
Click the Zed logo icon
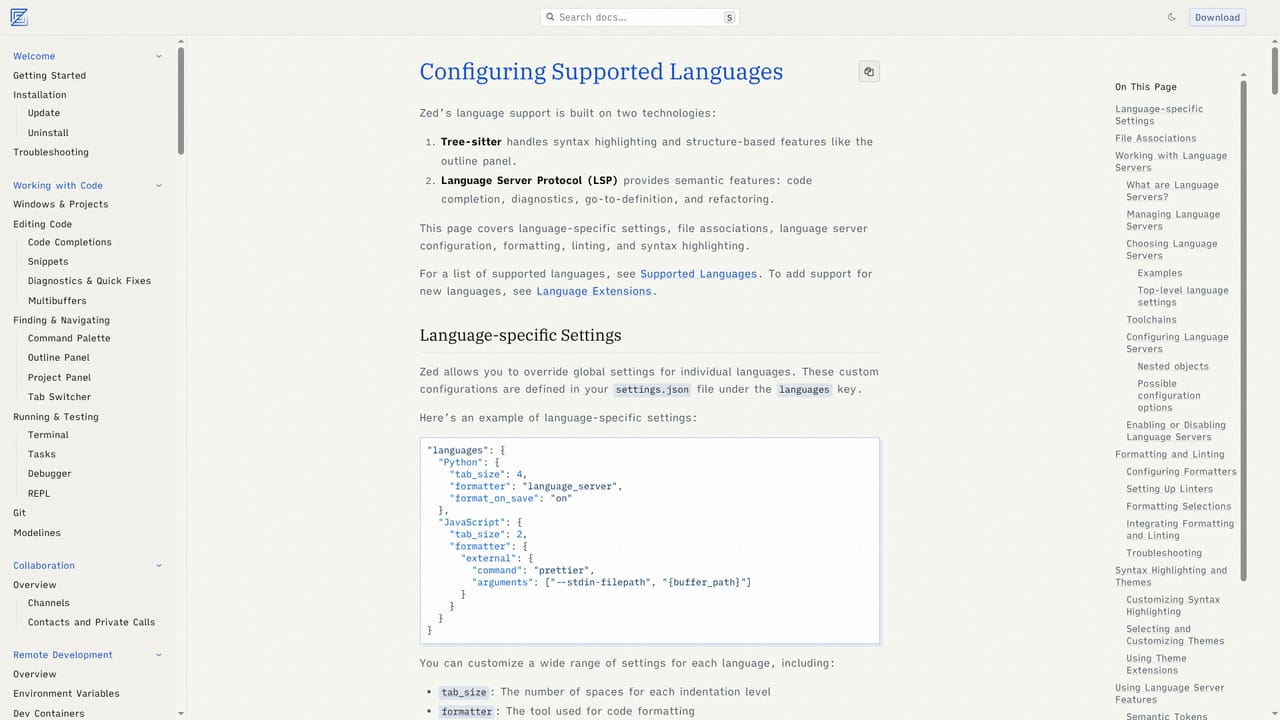coord(18,17)
